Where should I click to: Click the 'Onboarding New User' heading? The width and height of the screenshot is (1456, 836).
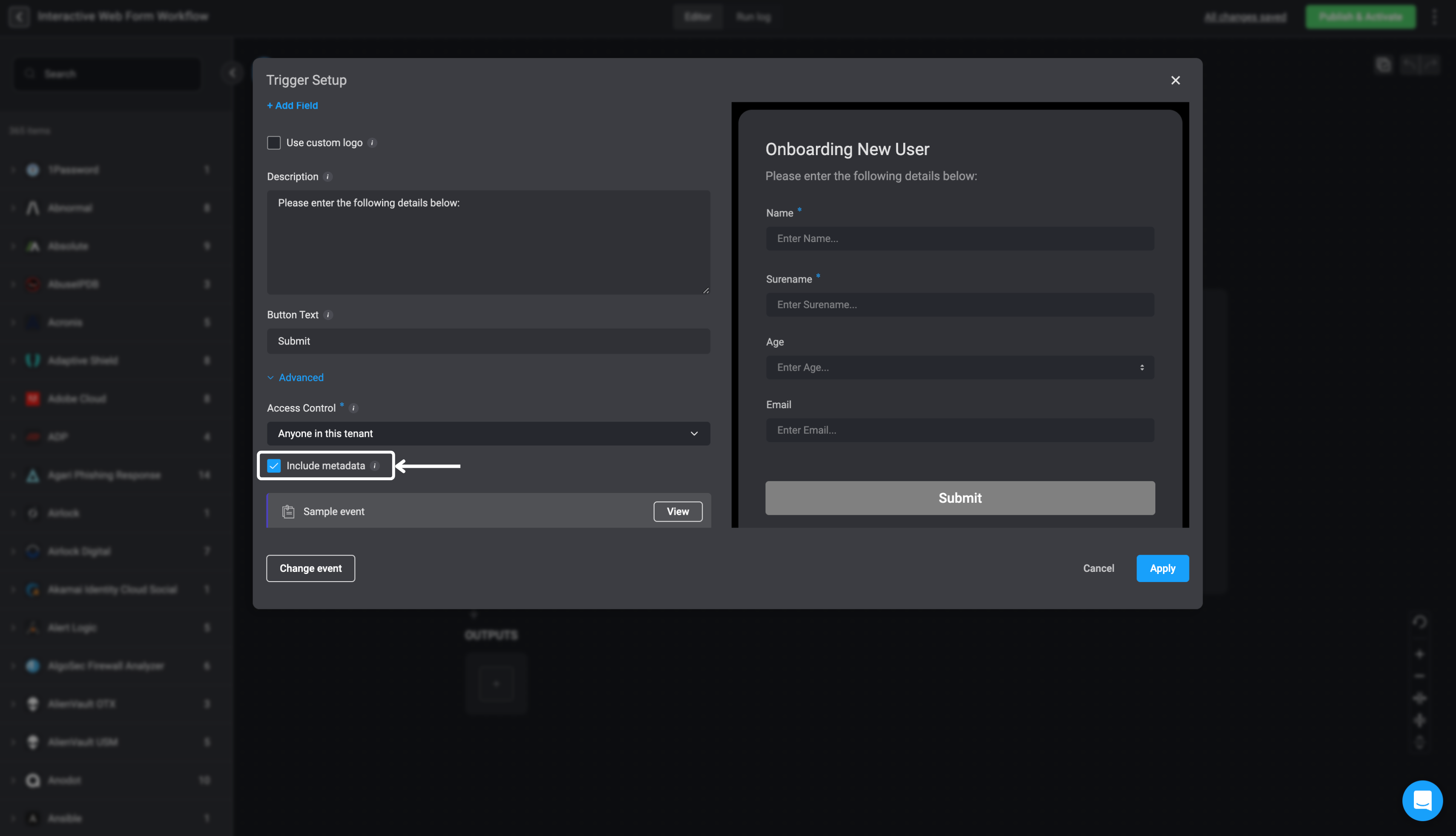click(847, 149)
